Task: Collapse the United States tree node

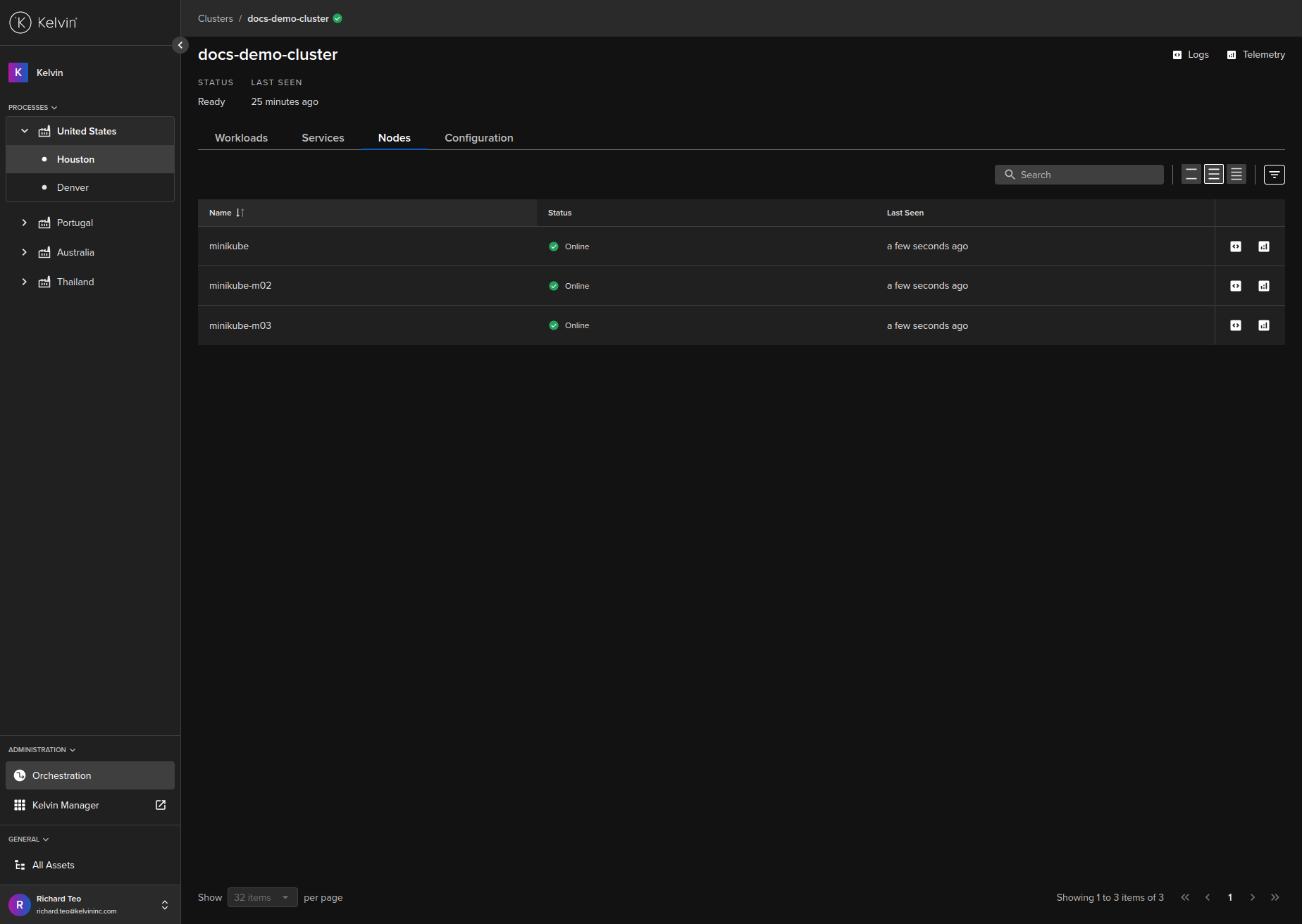Action: 25,131
